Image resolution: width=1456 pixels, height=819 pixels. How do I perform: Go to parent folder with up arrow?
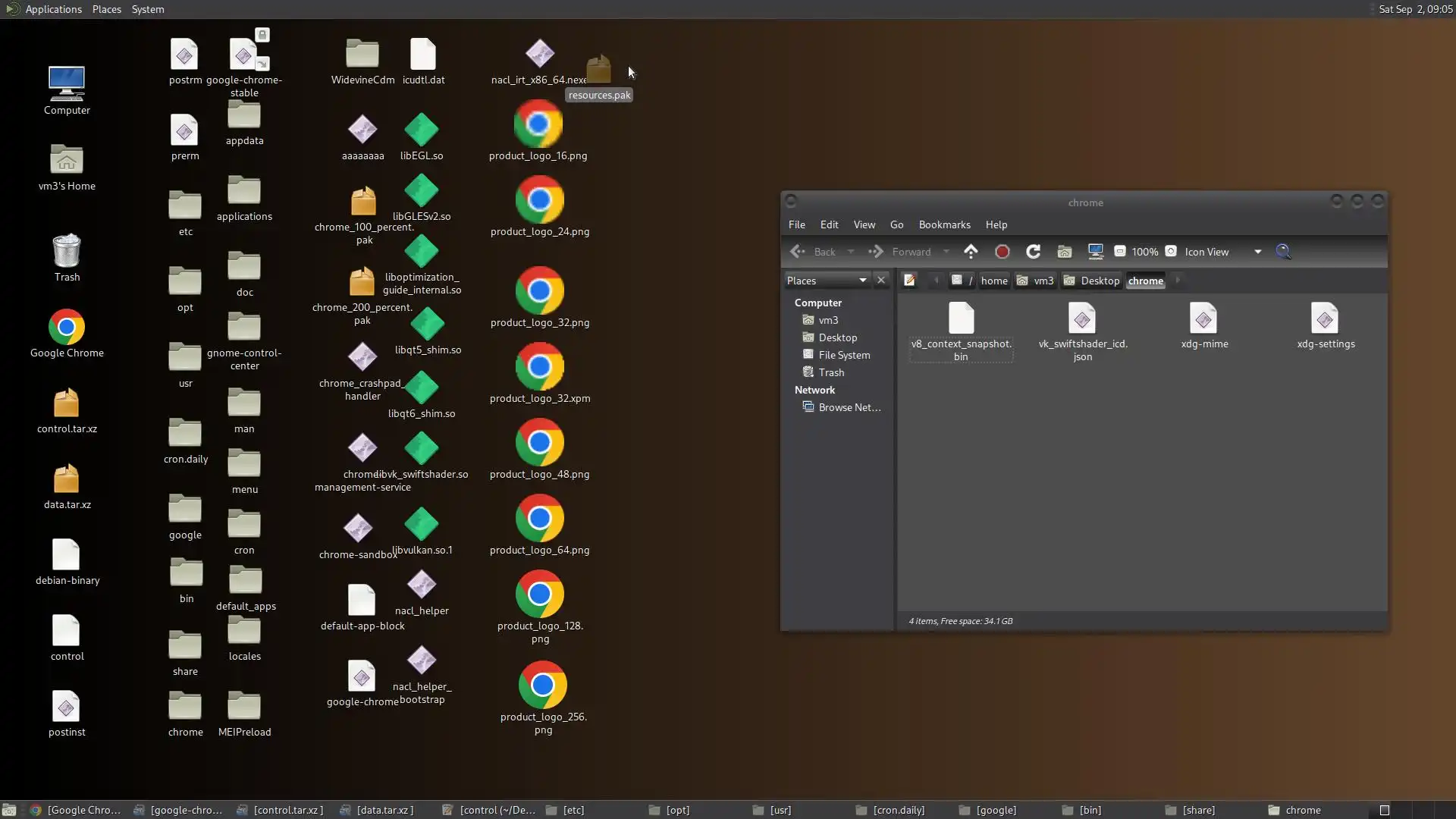click(971, 252)
